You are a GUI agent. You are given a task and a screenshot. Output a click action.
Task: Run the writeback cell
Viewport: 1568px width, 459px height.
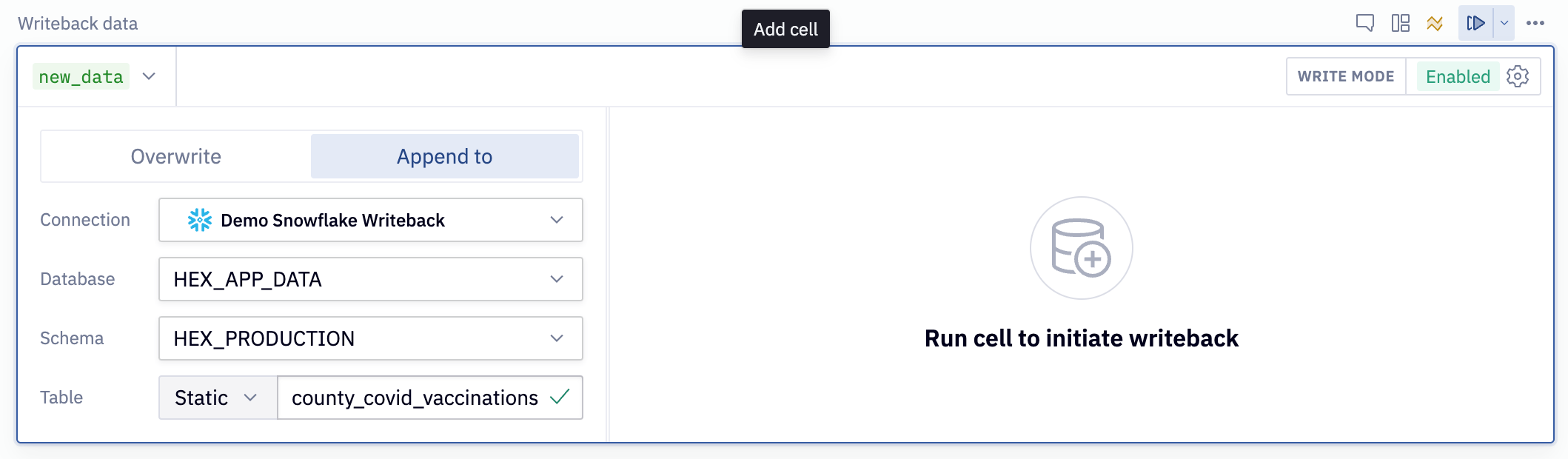1475,23
